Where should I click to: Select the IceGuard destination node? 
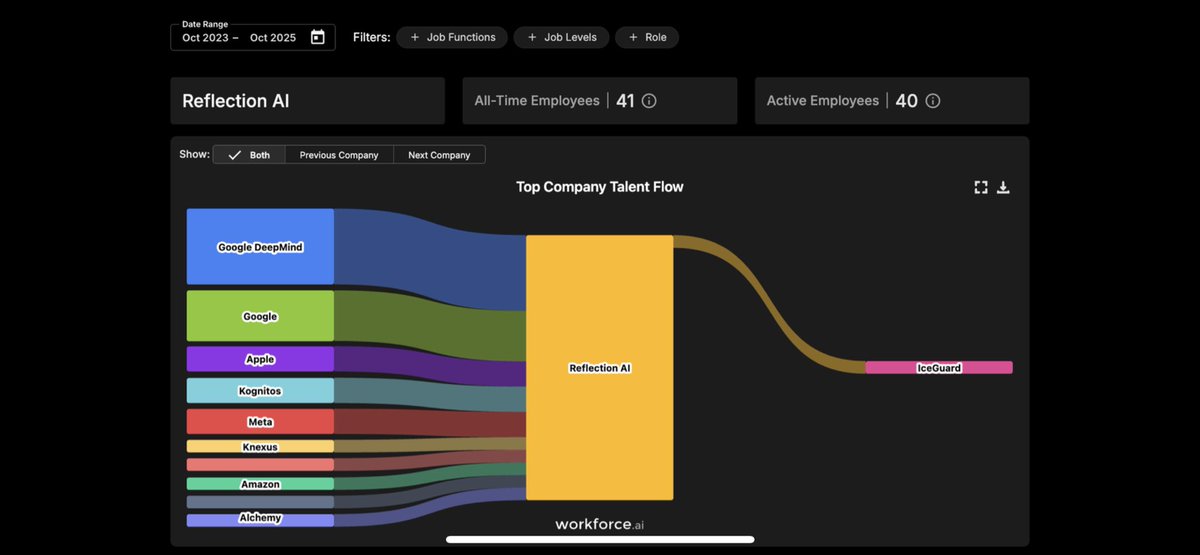tap(939, 368)
